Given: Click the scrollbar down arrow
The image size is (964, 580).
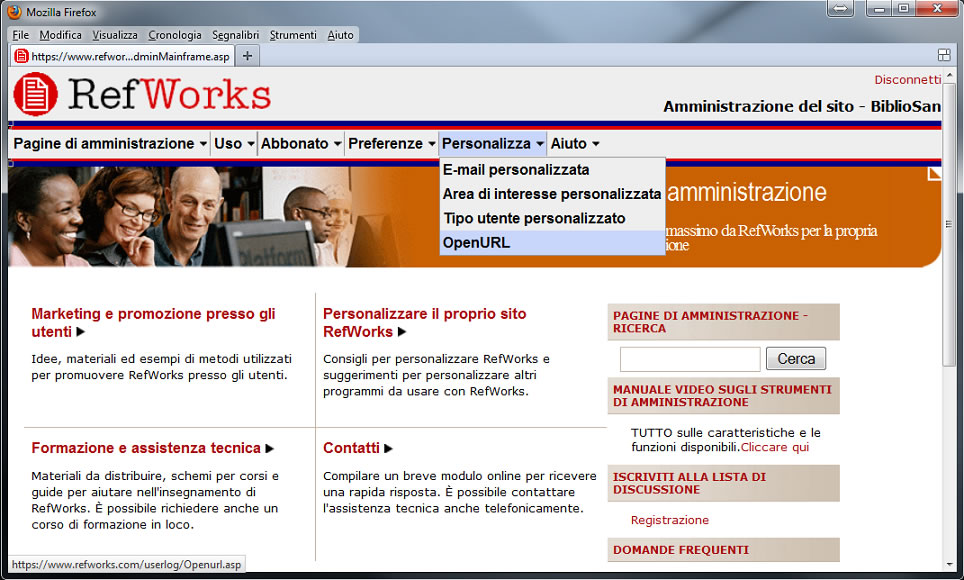Looking at the screenshot, I should [x=949, y=564].
